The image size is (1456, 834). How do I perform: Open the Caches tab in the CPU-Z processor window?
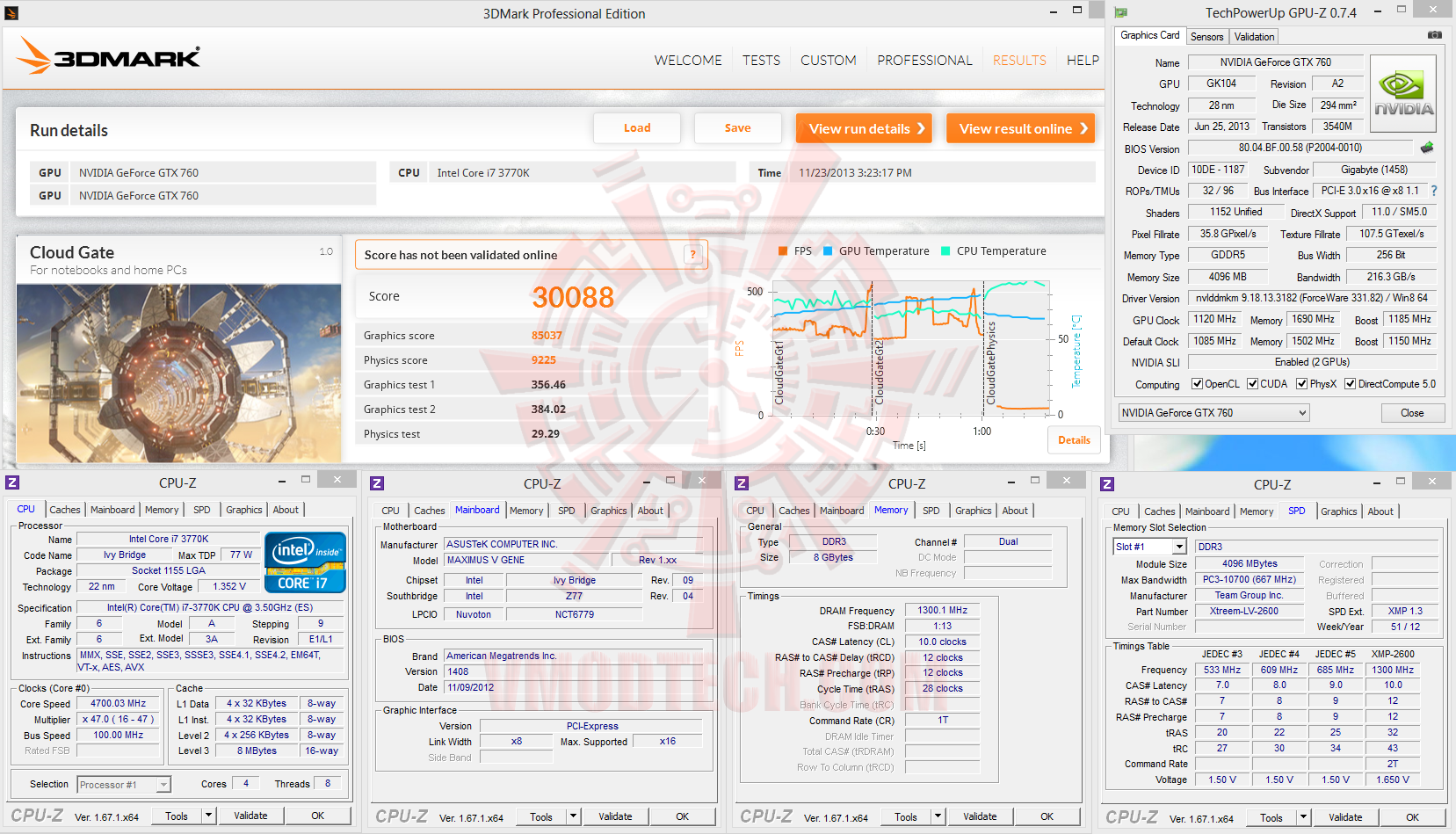click(65, 510)
